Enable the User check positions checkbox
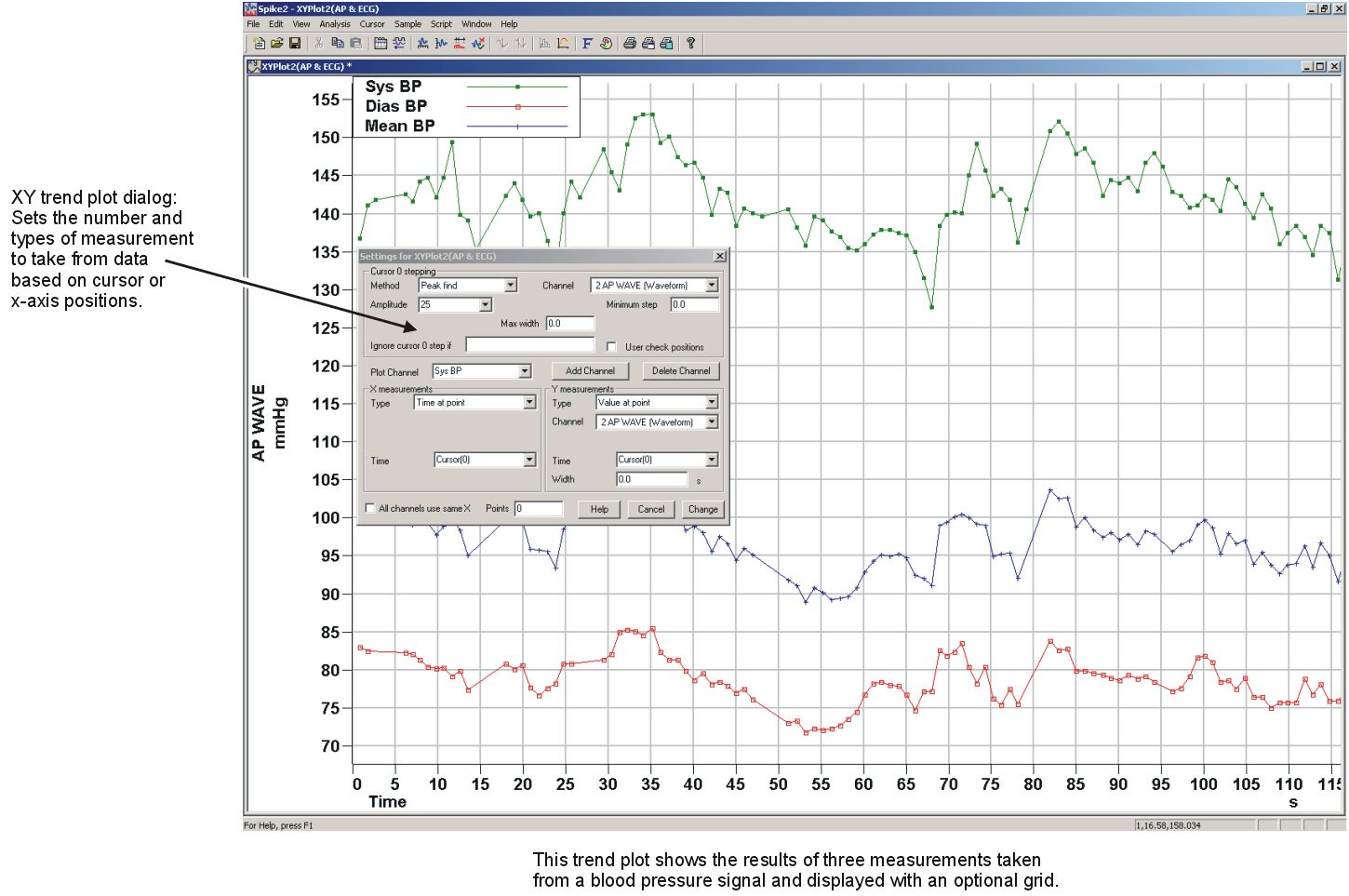Viewport: 1349px width, 896px height. (x=611, y=346)
